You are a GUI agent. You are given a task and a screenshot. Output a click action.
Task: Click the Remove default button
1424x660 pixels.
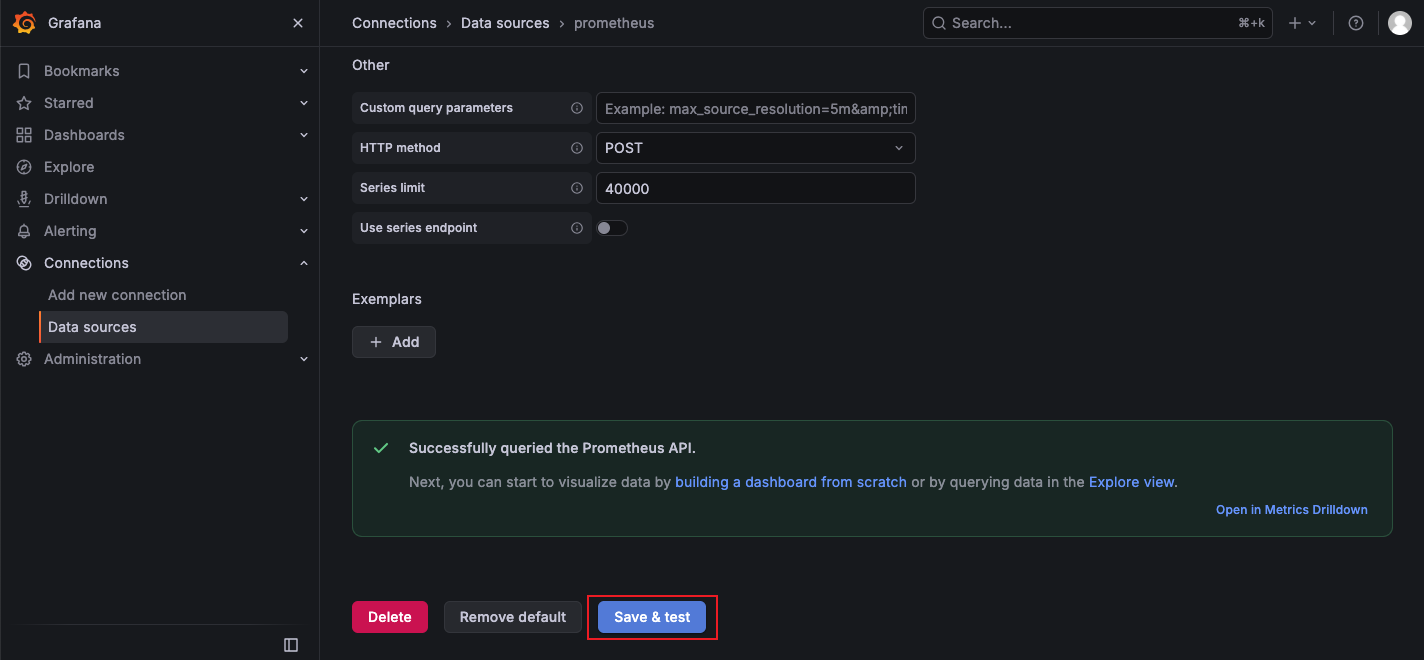(513, 617)
